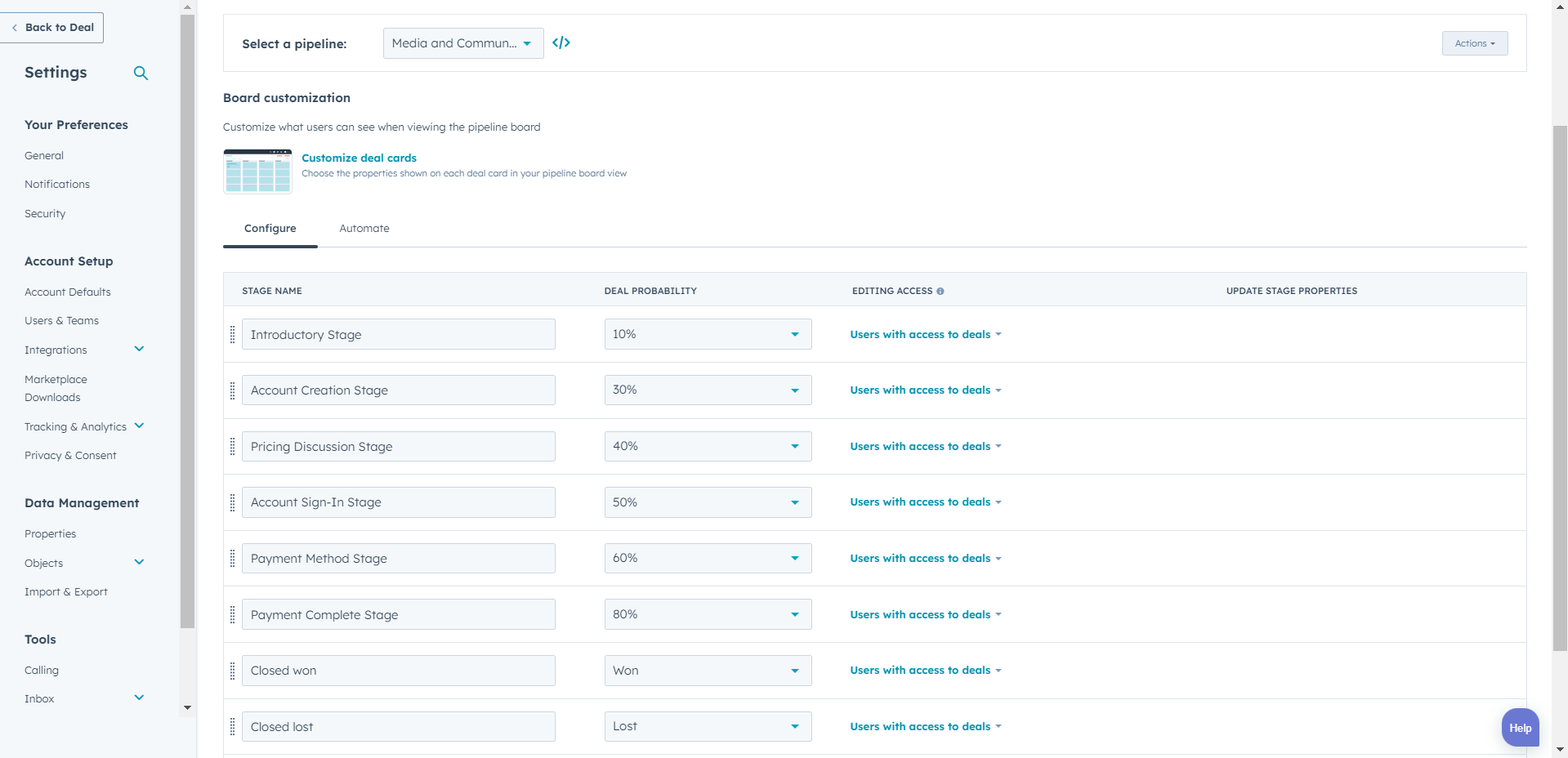The width and height of the screenshot is (1568, 758).
Task: Open the Select a pipeline dropdown
Action: point(462,43)
